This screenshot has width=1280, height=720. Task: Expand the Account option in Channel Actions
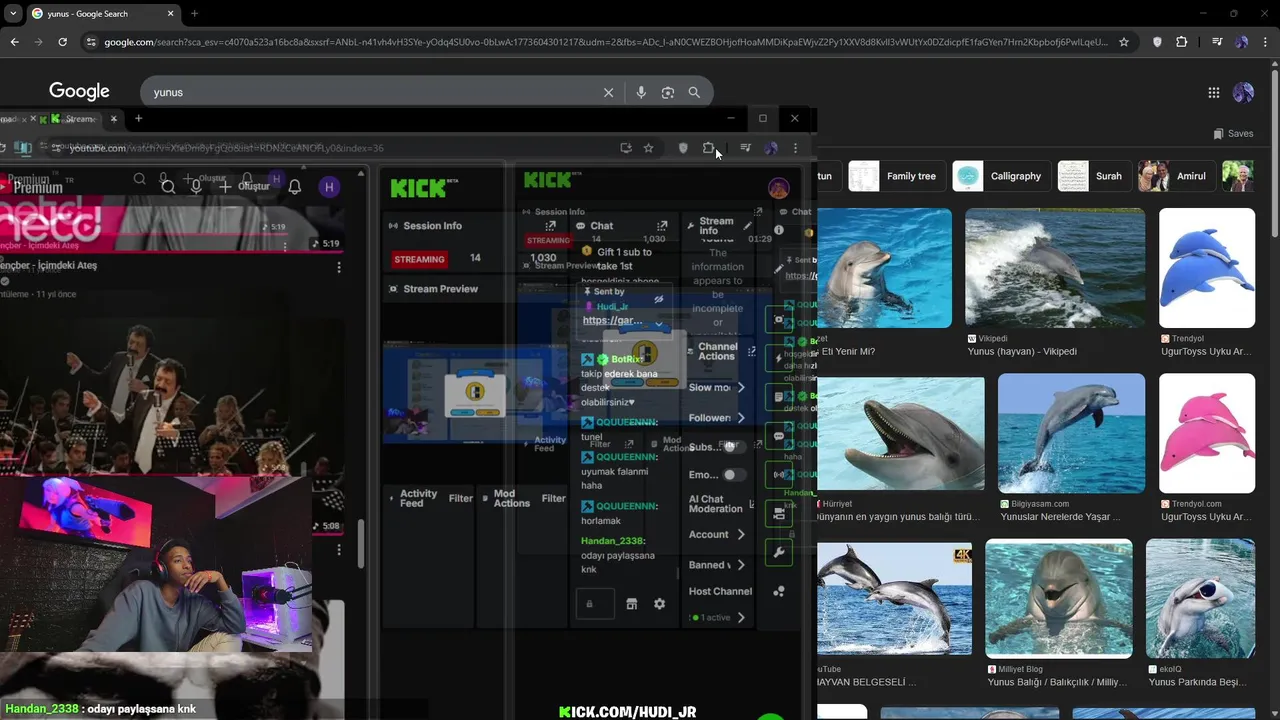741,535
